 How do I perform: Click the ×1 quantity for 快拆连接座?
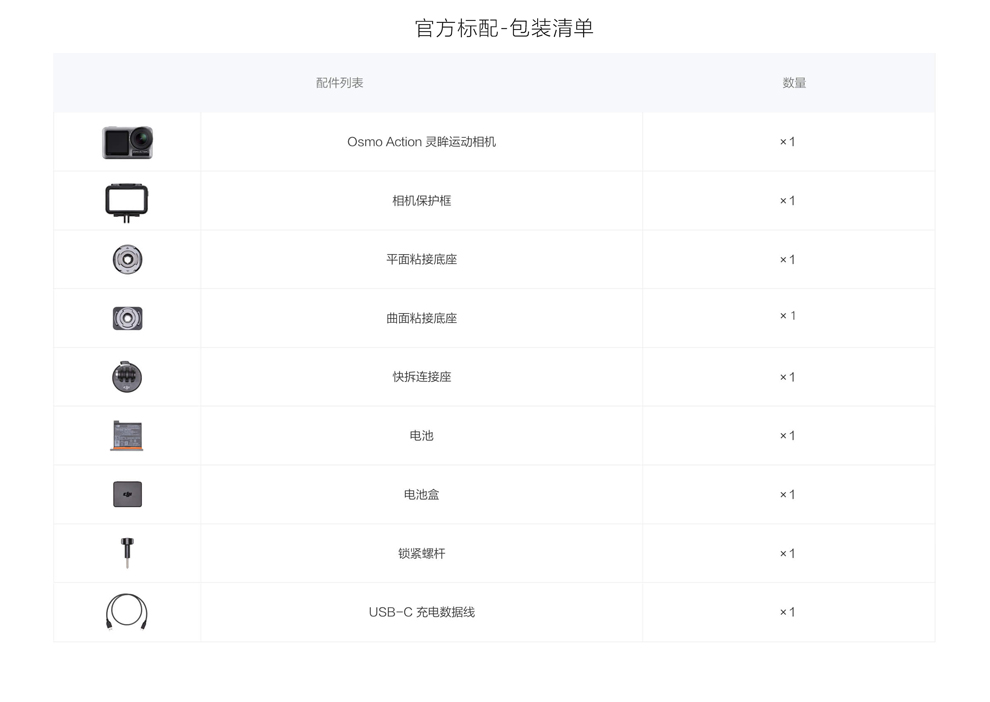click(x=787, y=377)
